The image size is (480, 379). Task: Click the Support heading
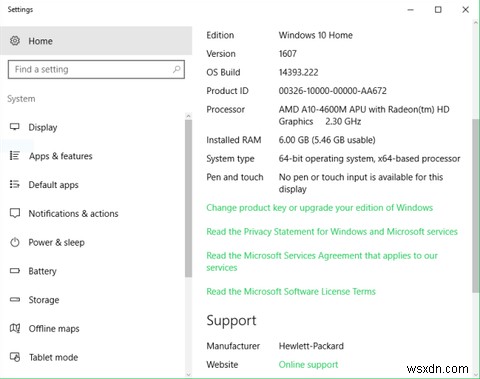click(231, 321)
